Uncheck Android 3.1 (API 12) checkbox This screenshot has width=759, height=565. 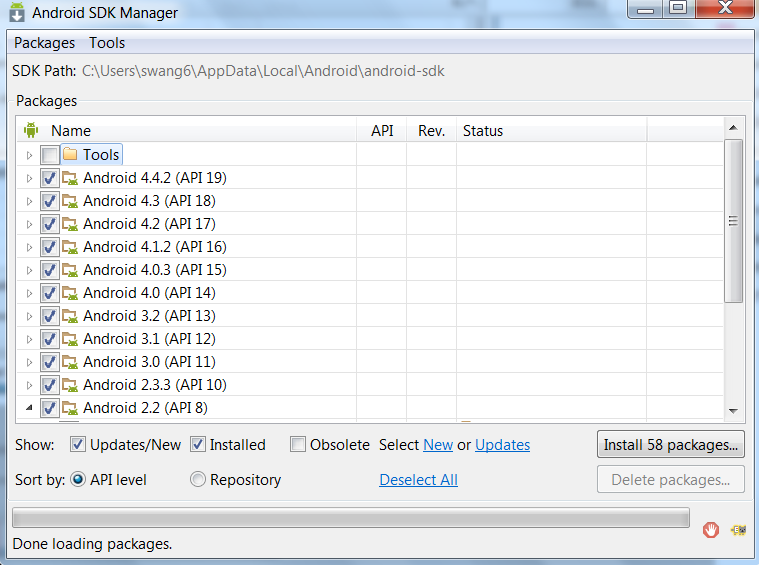click(x=49, y=339)
